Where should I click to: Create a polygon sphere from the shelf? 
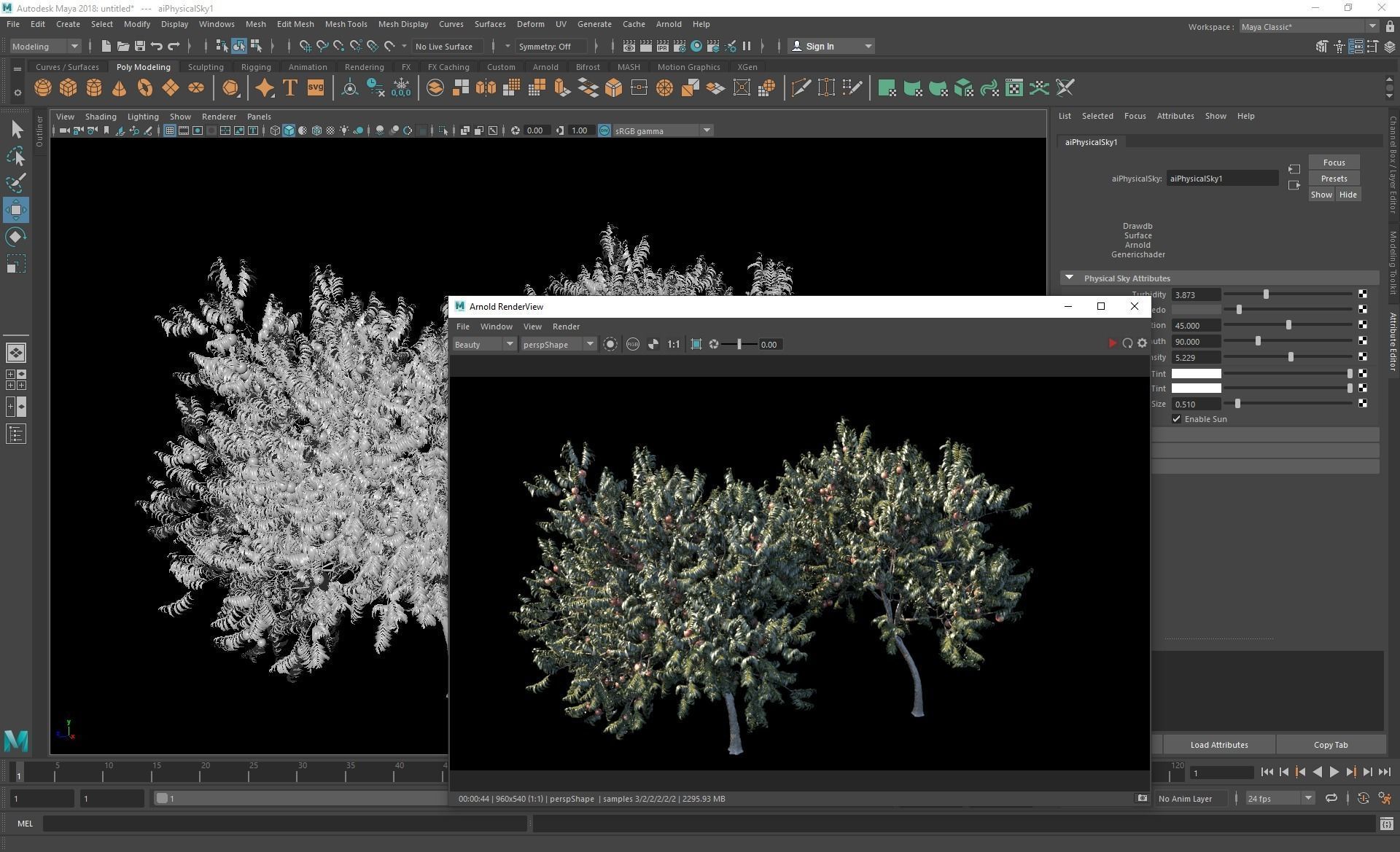click(43, 88)
